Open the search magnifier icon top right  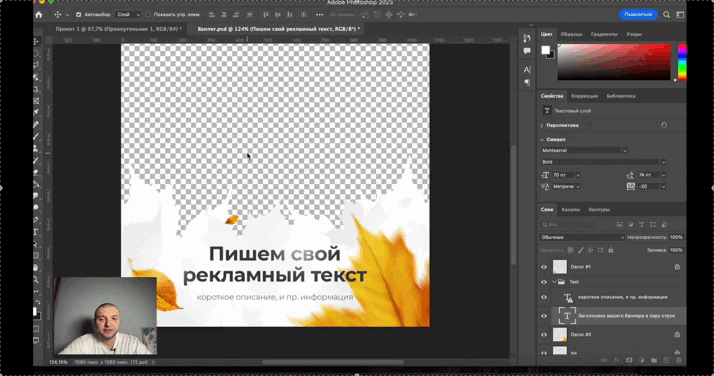(x=667, y=15)
